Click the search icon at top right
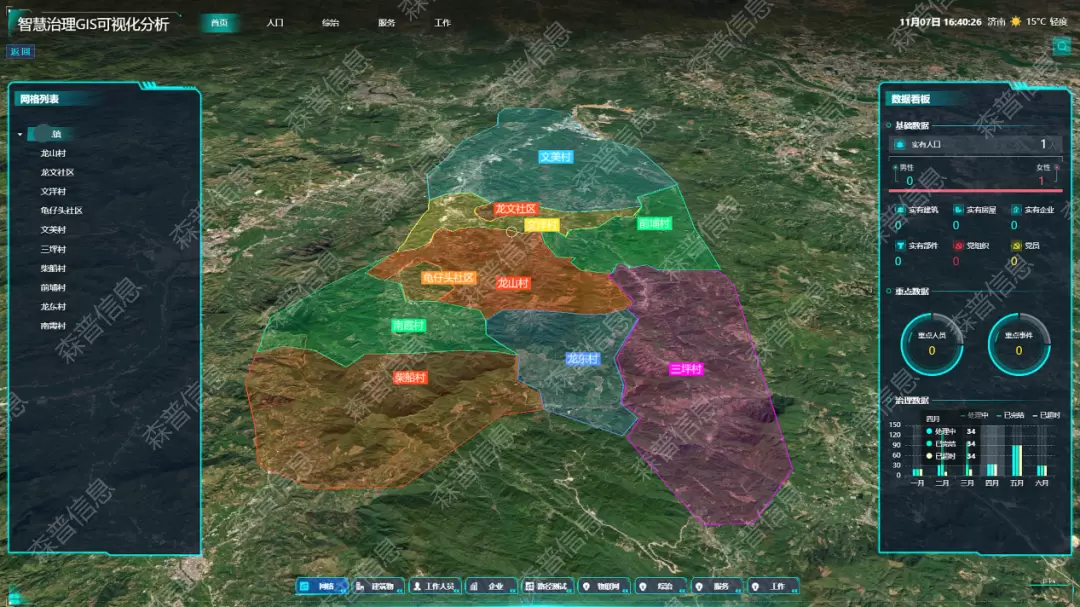This screenshot has height=607, width=1080. (x=1061, y=47)
